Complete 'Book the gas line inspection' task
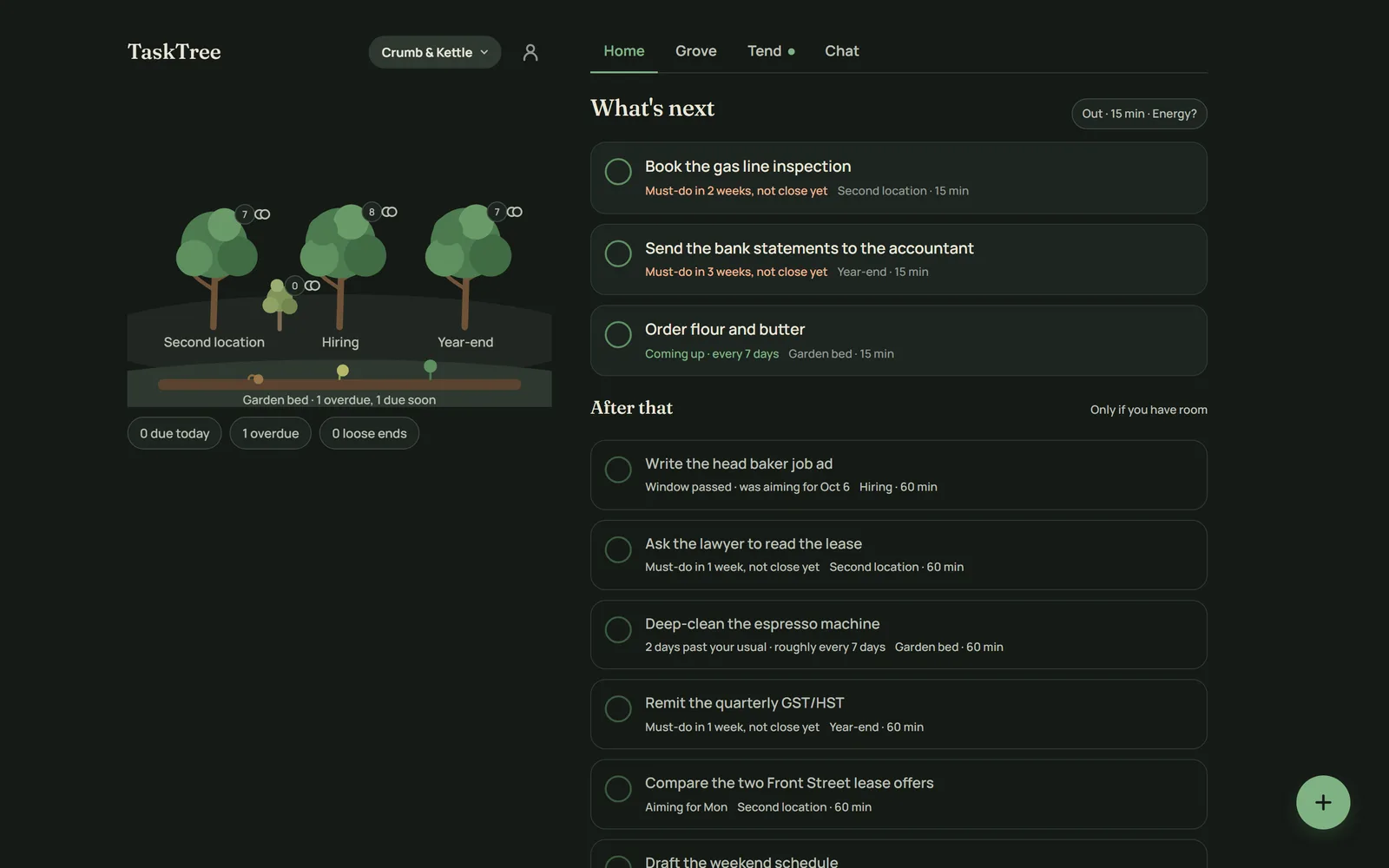This screenshot has width=1389, height=868. coord(618,172)
